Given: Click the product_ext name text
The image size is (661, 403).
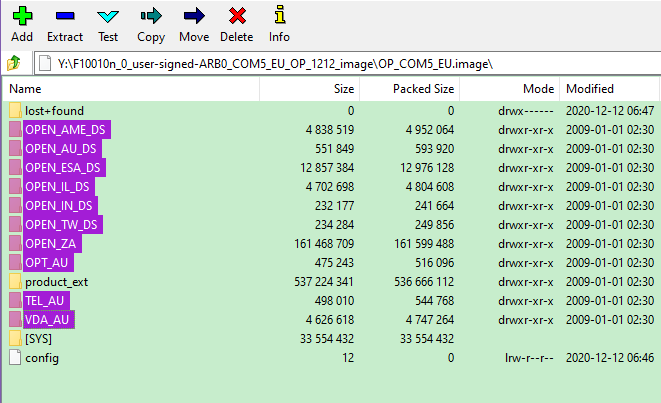Looking at the screenshot, I should click(56, 282).
